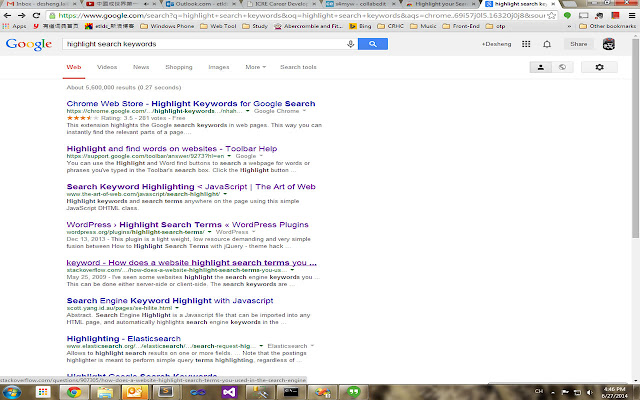Expand arrow next to stackoverflow.com result URL
Viewport: 640px width, 400px height.
point(292,270)
